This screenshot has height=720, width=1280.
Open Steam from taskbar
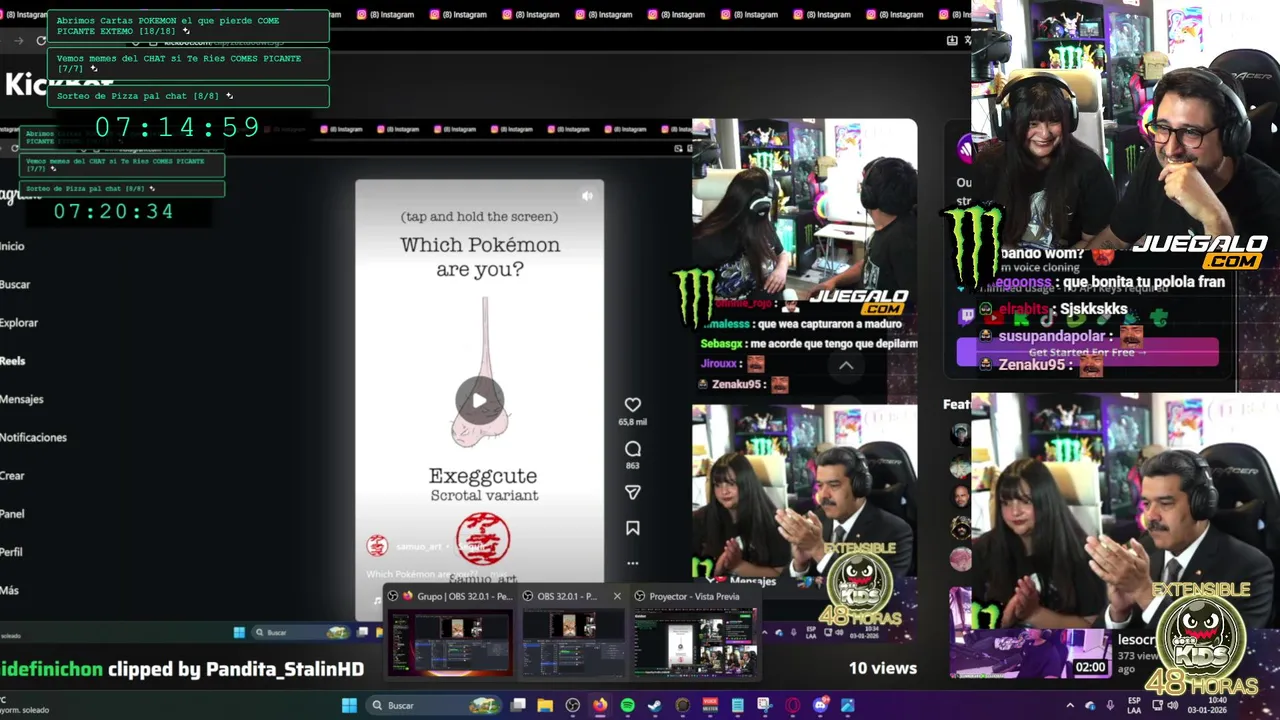point(654,705)
